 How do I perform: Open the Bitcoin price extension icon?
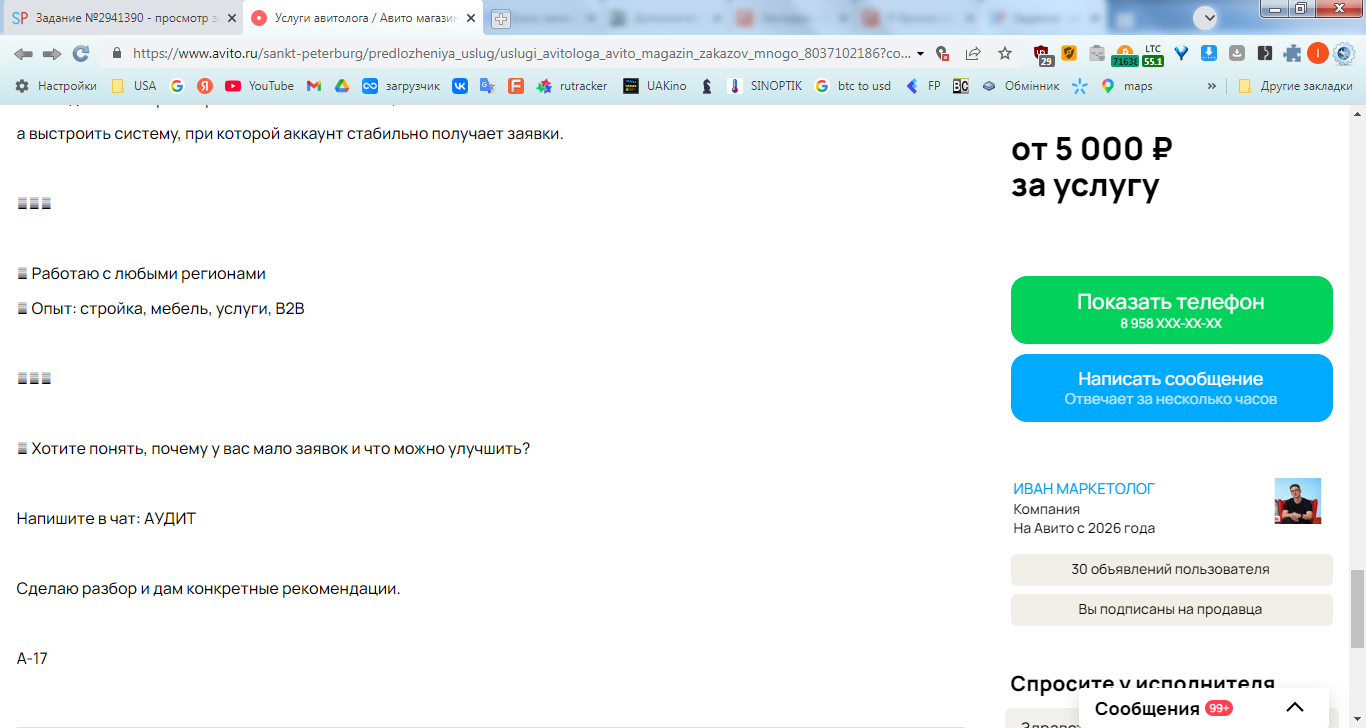click(1125, 54)
